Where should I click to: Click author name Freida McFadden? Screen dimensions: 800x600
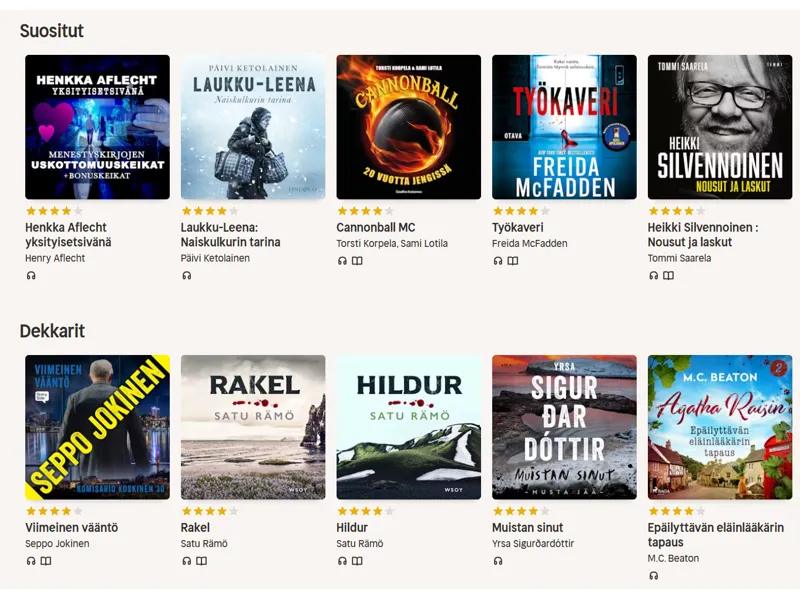click(x=530, y=243)
